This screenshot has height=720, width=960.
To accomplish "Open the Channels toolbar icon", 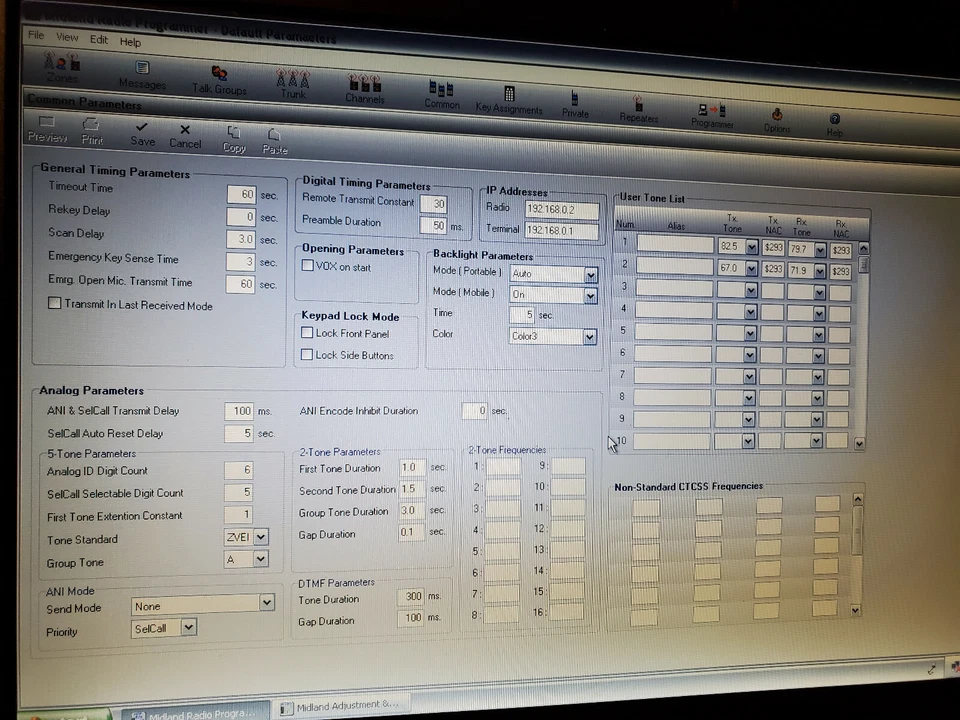I will [364, 89].
